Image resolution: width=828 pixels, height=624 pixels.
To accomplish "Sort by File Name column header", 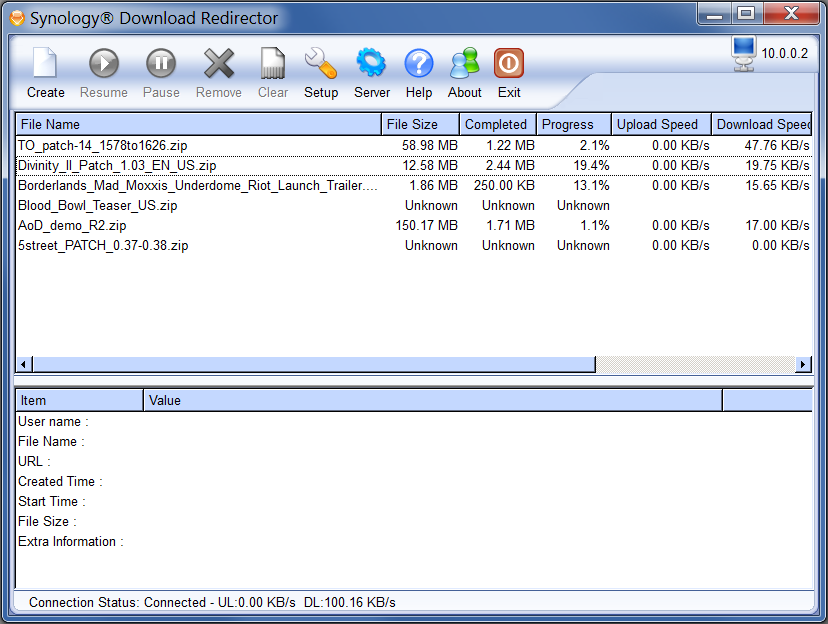I will pyautogui.click(x=199, y=124).
